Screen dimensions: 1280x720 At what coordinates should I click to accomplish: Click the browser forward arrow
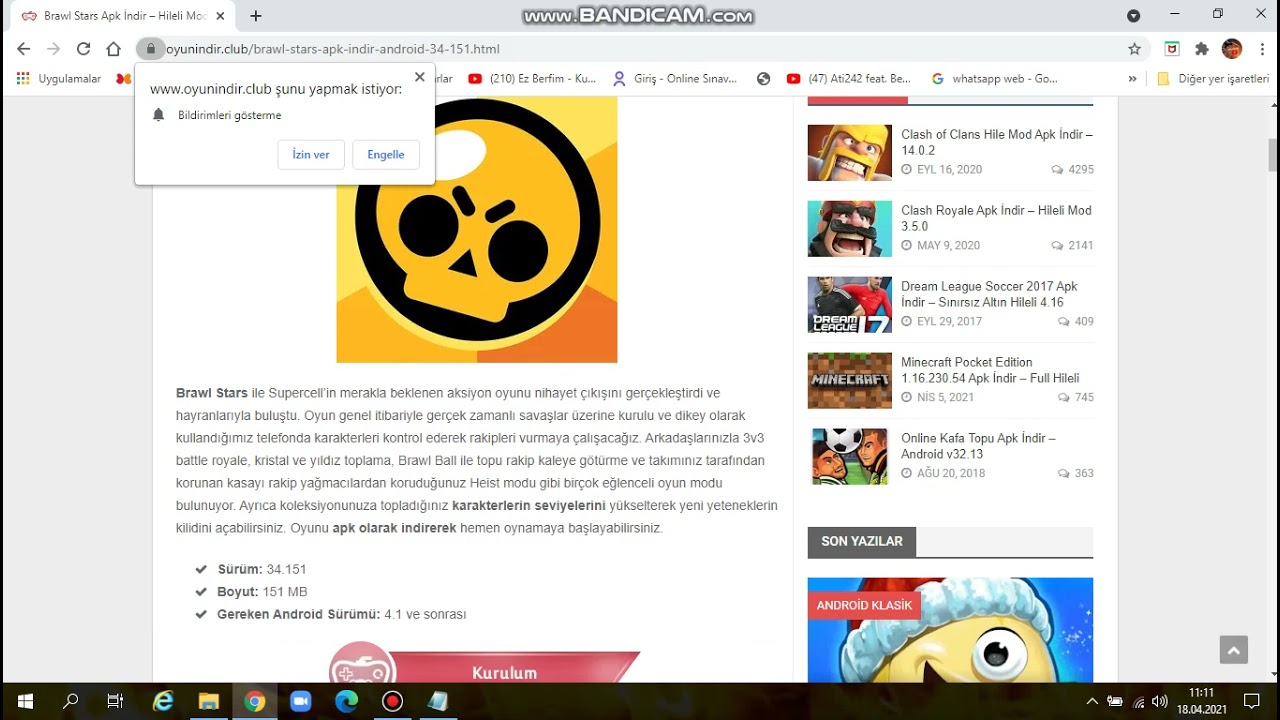click(53, 49)
